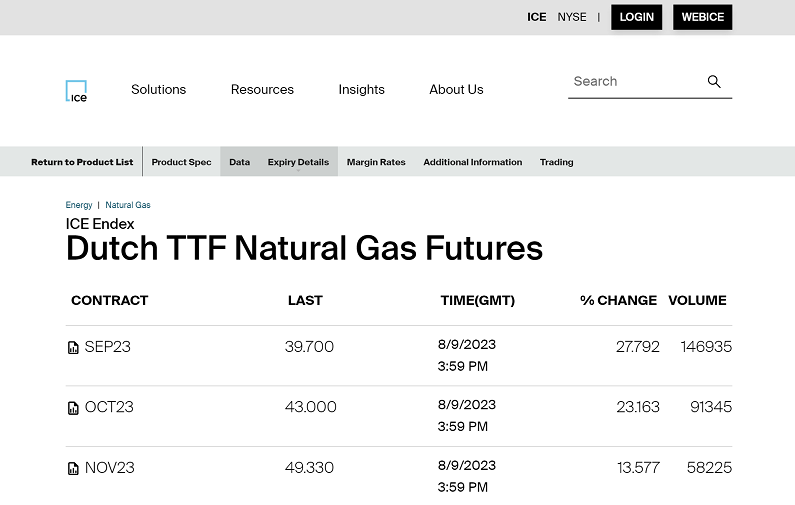Open the Resources menu
Viewport: 795px width, 505px height.
pos(262,90)
